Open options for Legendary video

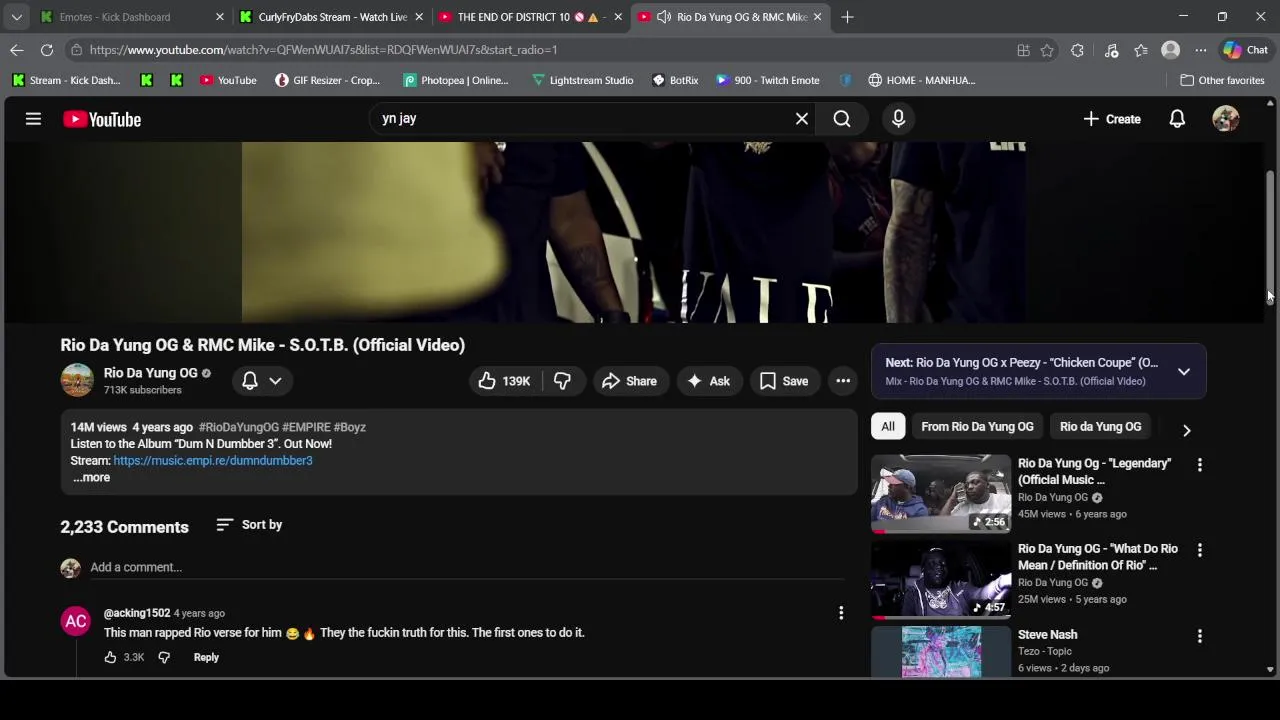click(x=1200, y=465)
